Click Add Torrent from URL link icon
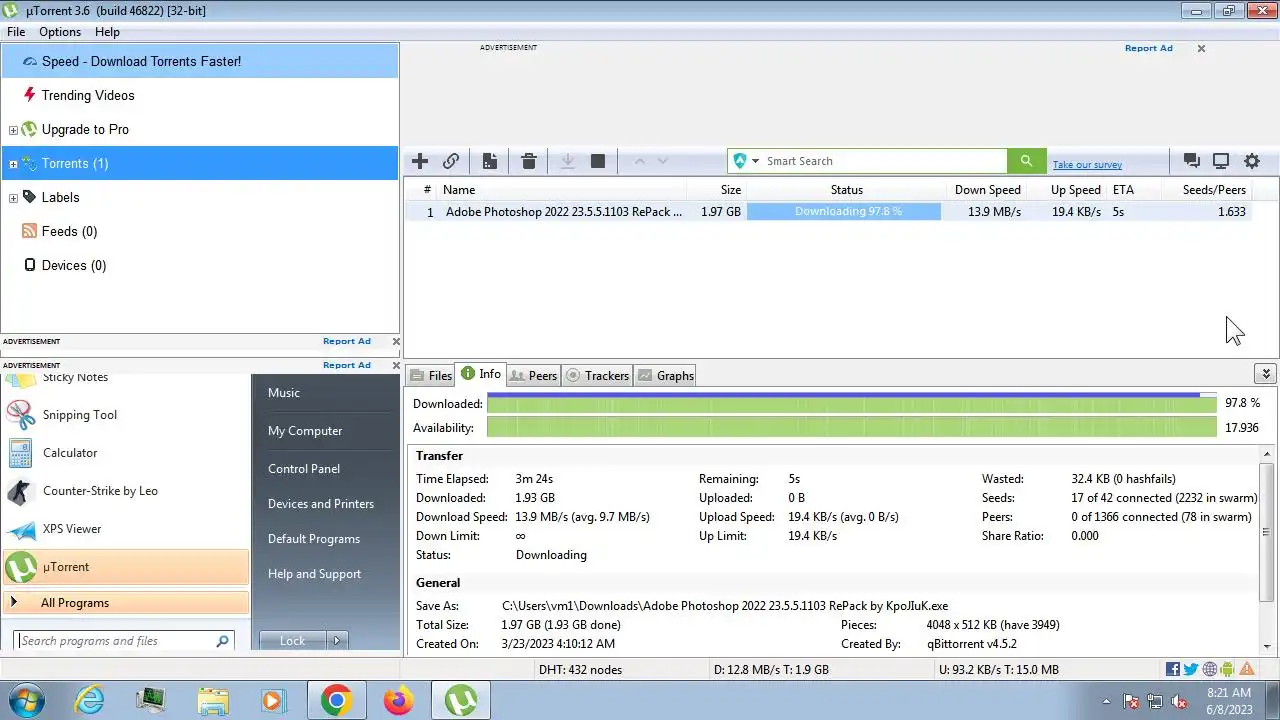1280x720 pixels. 451,161
